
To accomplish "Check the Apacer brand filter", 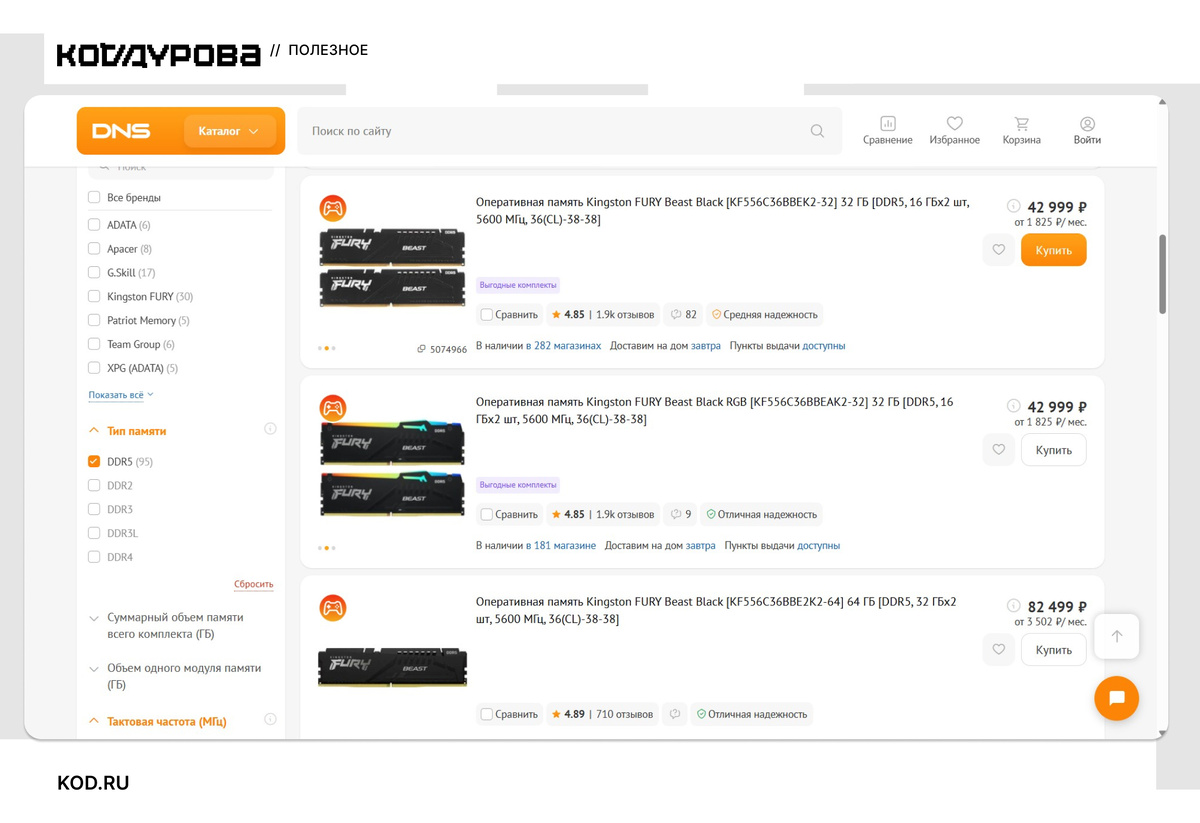I will pos(94,249).
